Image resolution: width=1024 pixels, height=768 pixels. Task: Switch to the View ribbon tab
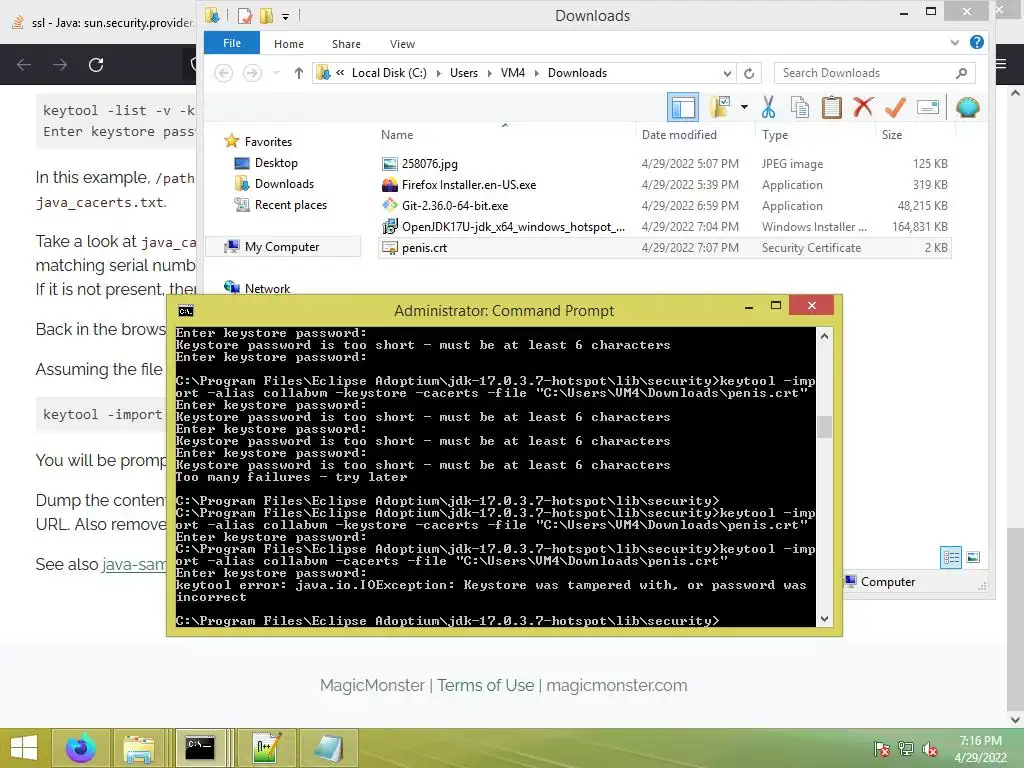click(402, 44)
